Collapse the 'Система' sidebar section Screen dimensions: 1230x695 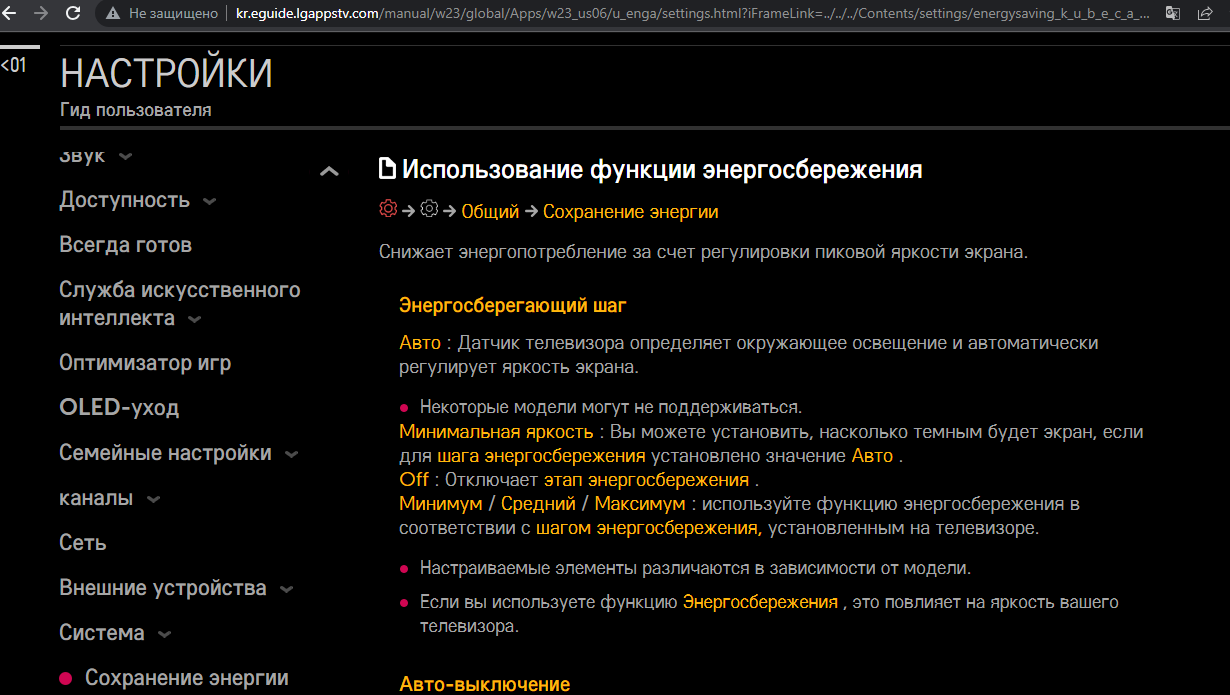click(164, 634)
